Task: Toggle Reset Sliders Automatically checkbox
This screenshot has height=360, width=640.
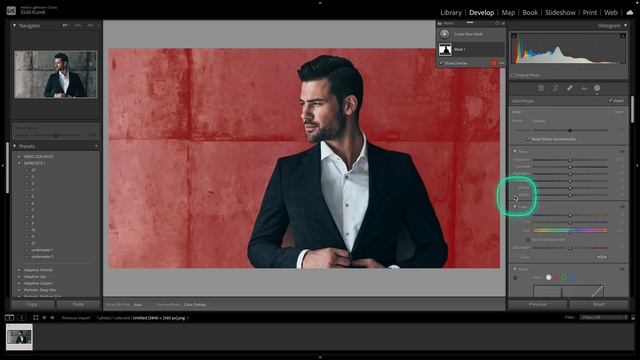Action: point(528,139)
